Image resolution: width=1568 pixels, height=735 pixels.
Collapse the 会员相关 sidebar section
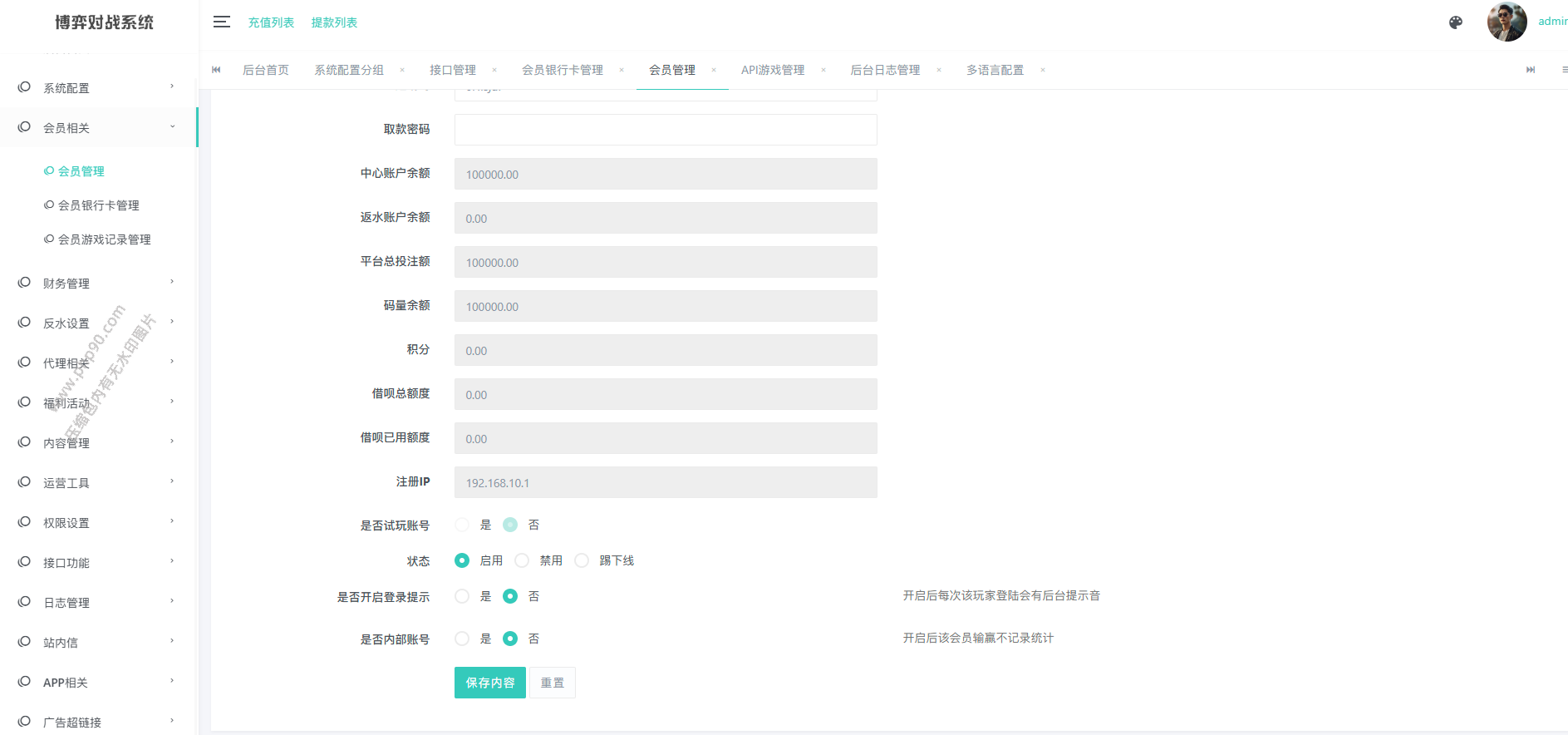66,128
